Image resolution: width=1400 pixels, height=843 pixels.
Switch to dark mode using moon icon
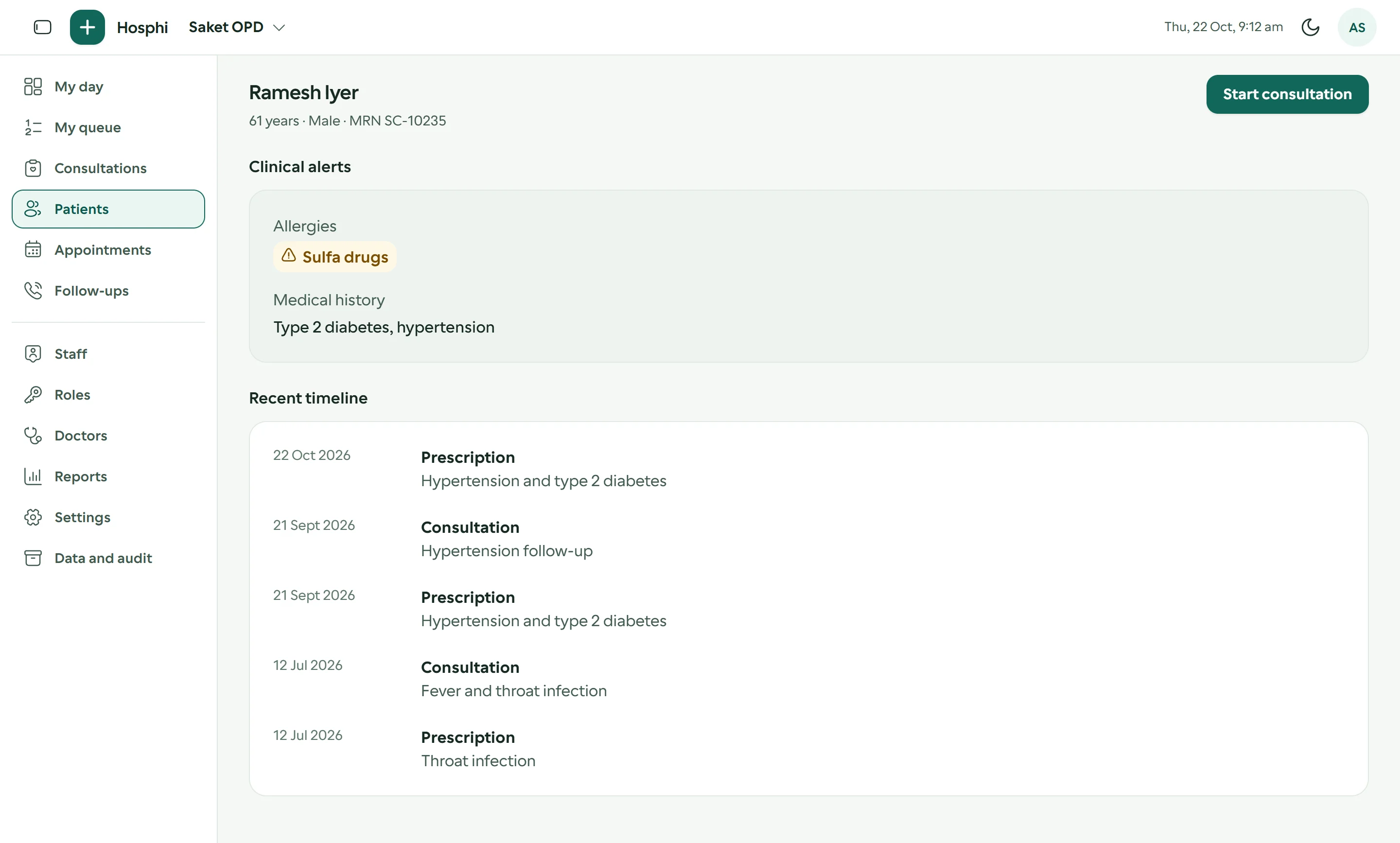(1310, 27)
